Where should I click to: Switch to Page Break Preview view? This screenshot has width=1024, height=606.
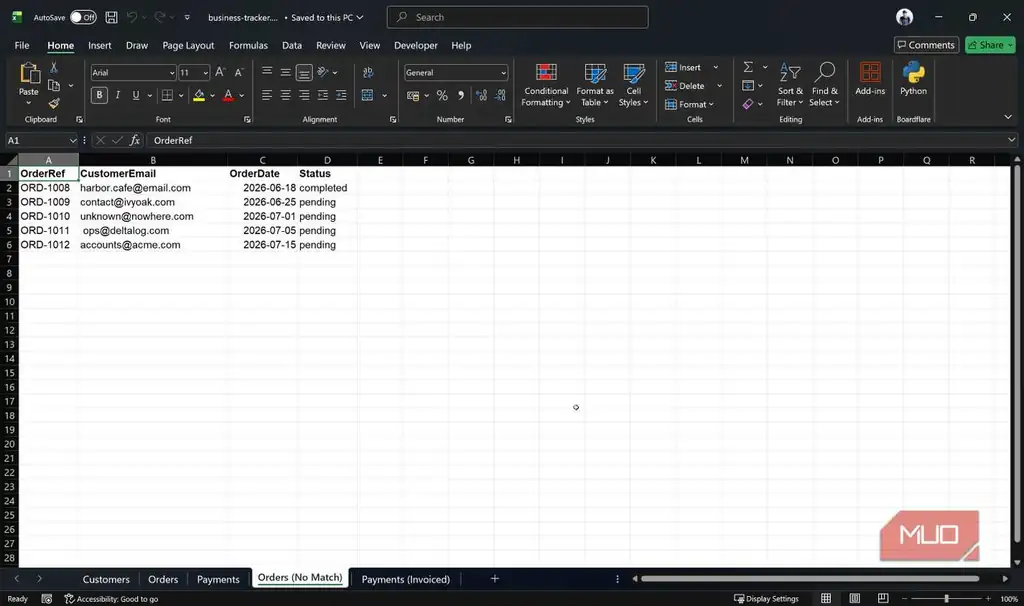(883, 598)
